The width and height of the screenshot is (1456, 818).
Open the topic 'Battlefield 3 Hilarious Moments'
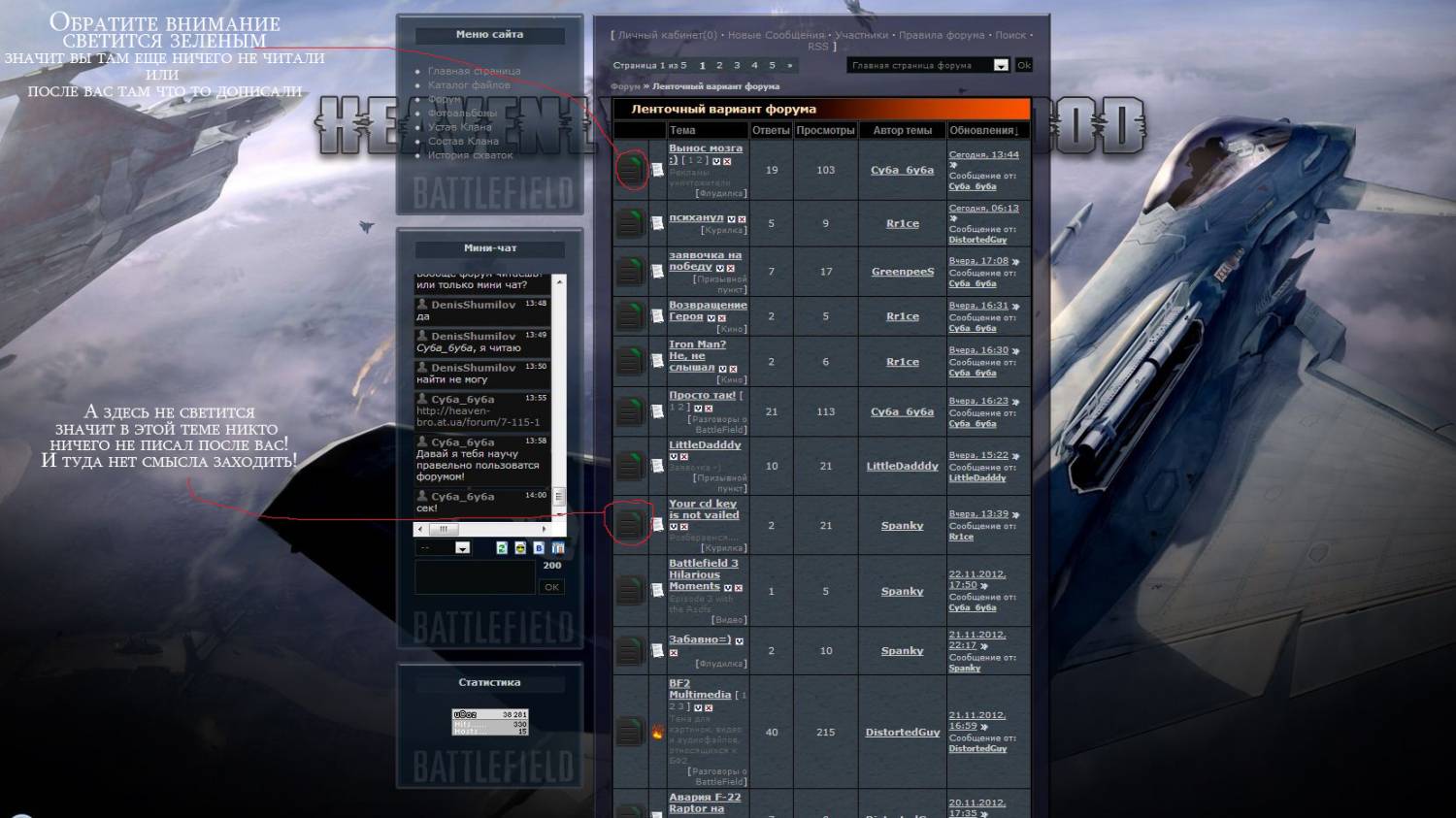[x=704, y=574]
